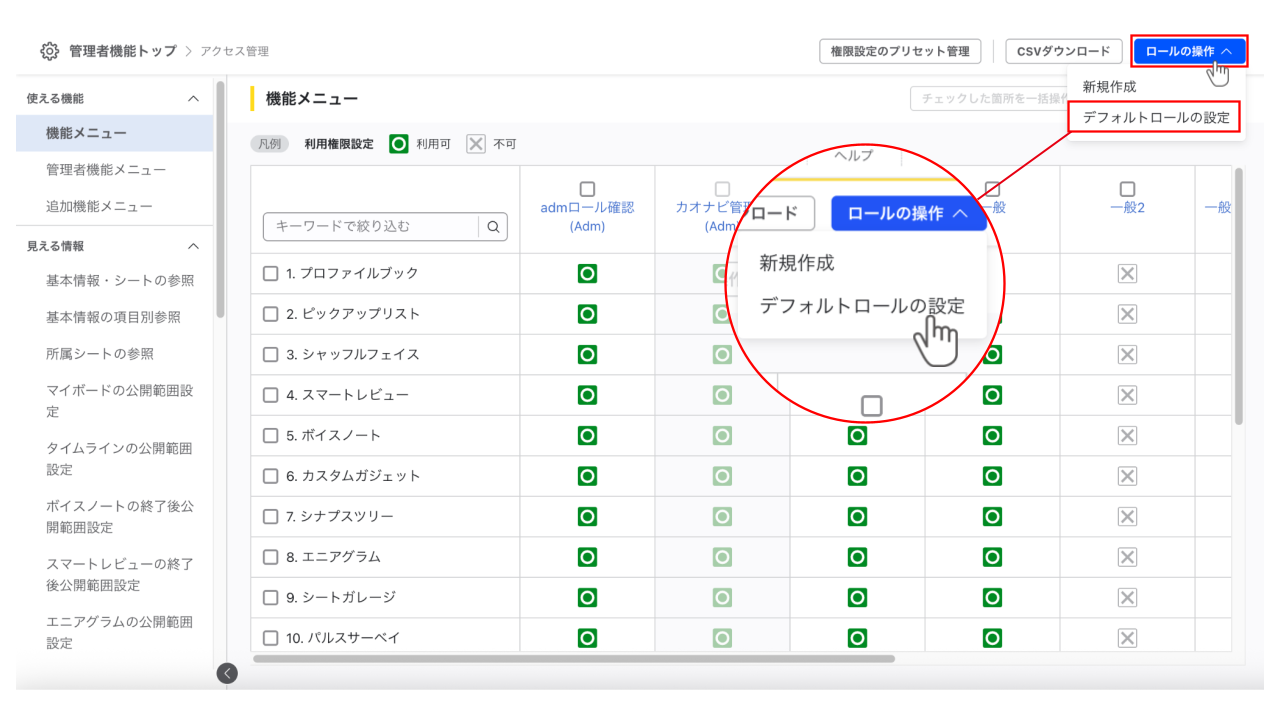Toggle adm permission icon for シャッフルフェイス row

coord(587,354)
